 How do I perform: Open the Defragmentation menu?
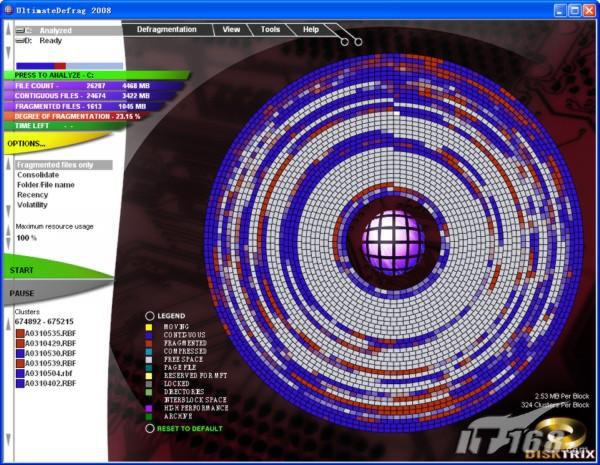tap(166, 29)
